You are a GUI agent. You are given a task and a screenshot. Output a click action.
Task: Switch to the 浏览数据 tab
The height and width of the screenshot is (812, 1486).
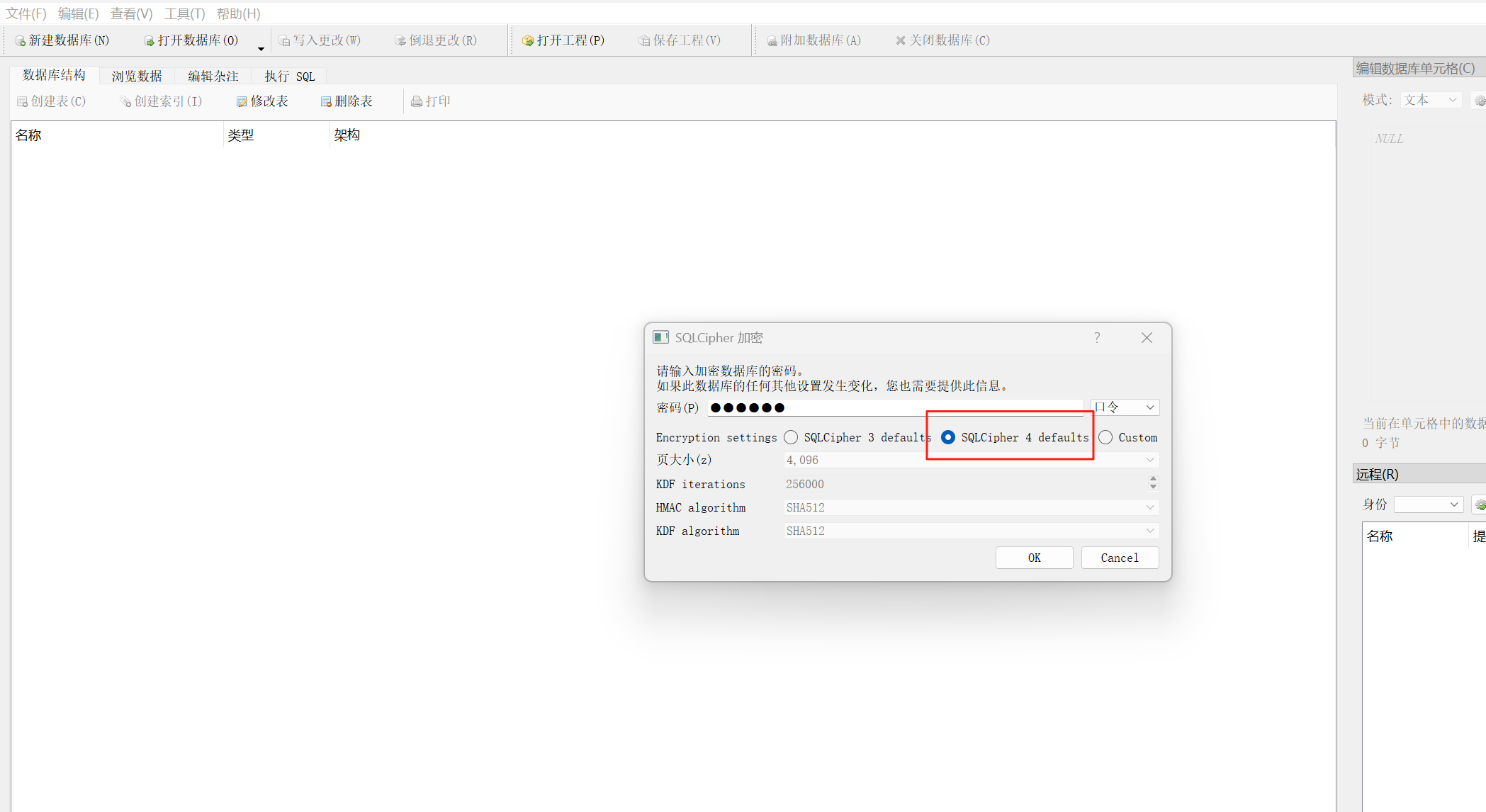tap(137, 77)
